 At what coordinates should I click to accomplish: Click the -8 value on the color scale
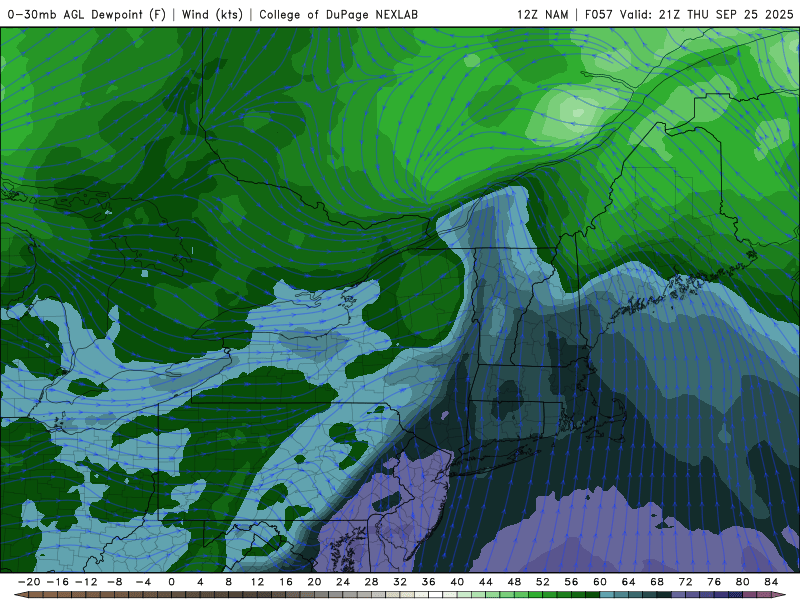click(114, 582)
